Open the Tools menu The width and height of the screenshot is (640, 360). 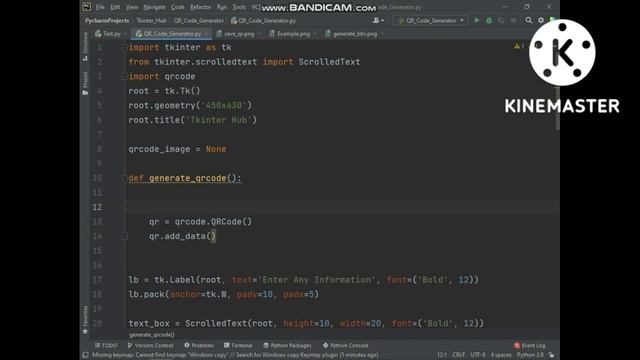coord(239,7)
